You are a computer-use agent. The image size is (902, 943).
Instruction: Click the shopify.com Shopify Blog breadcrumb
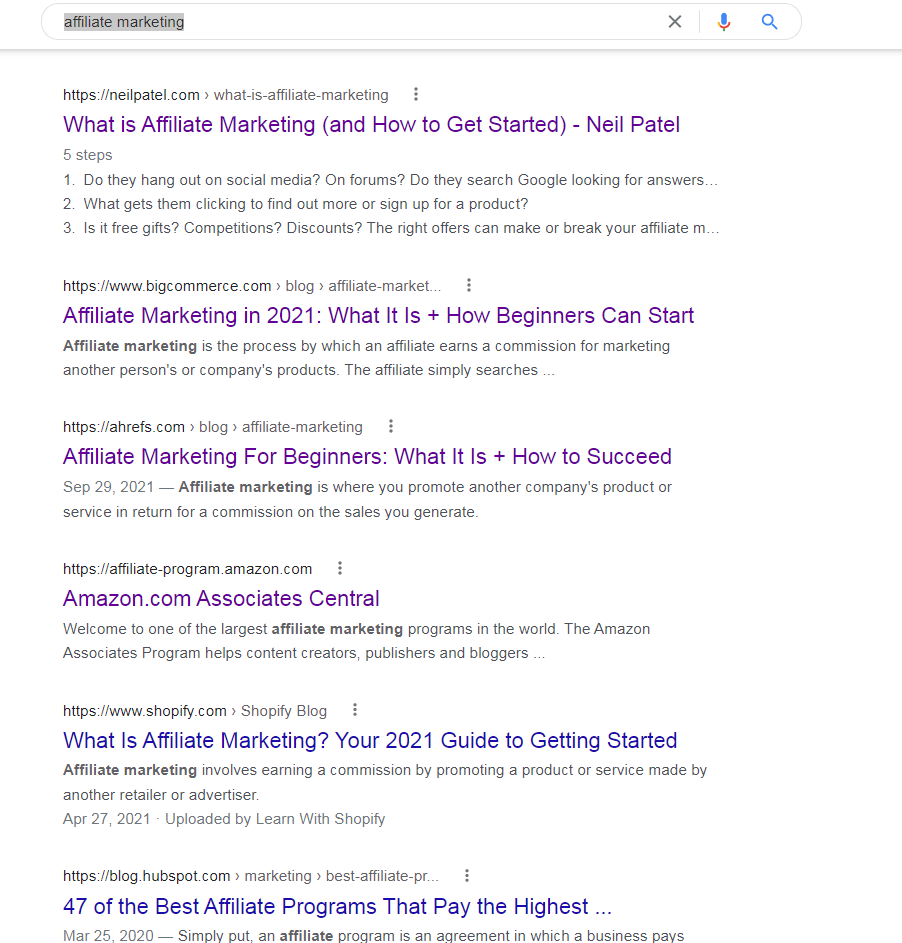tap(195, 711)
